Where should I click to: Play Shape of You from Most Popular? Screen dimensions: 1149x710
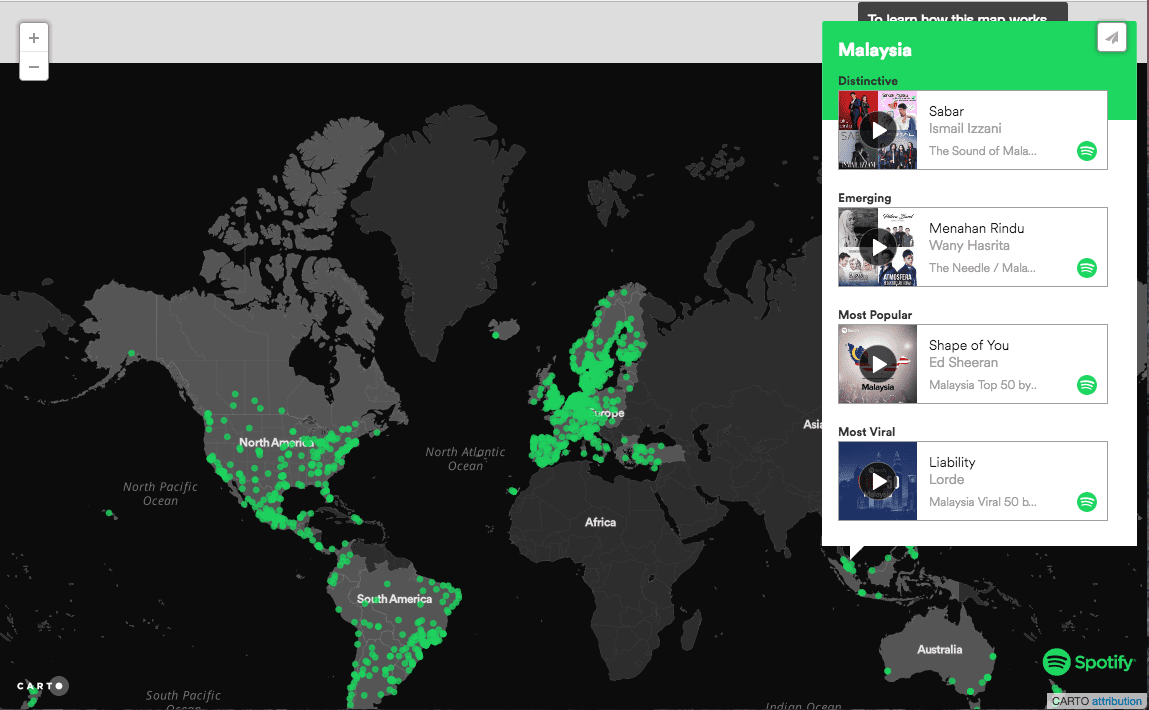coord(878,363)
